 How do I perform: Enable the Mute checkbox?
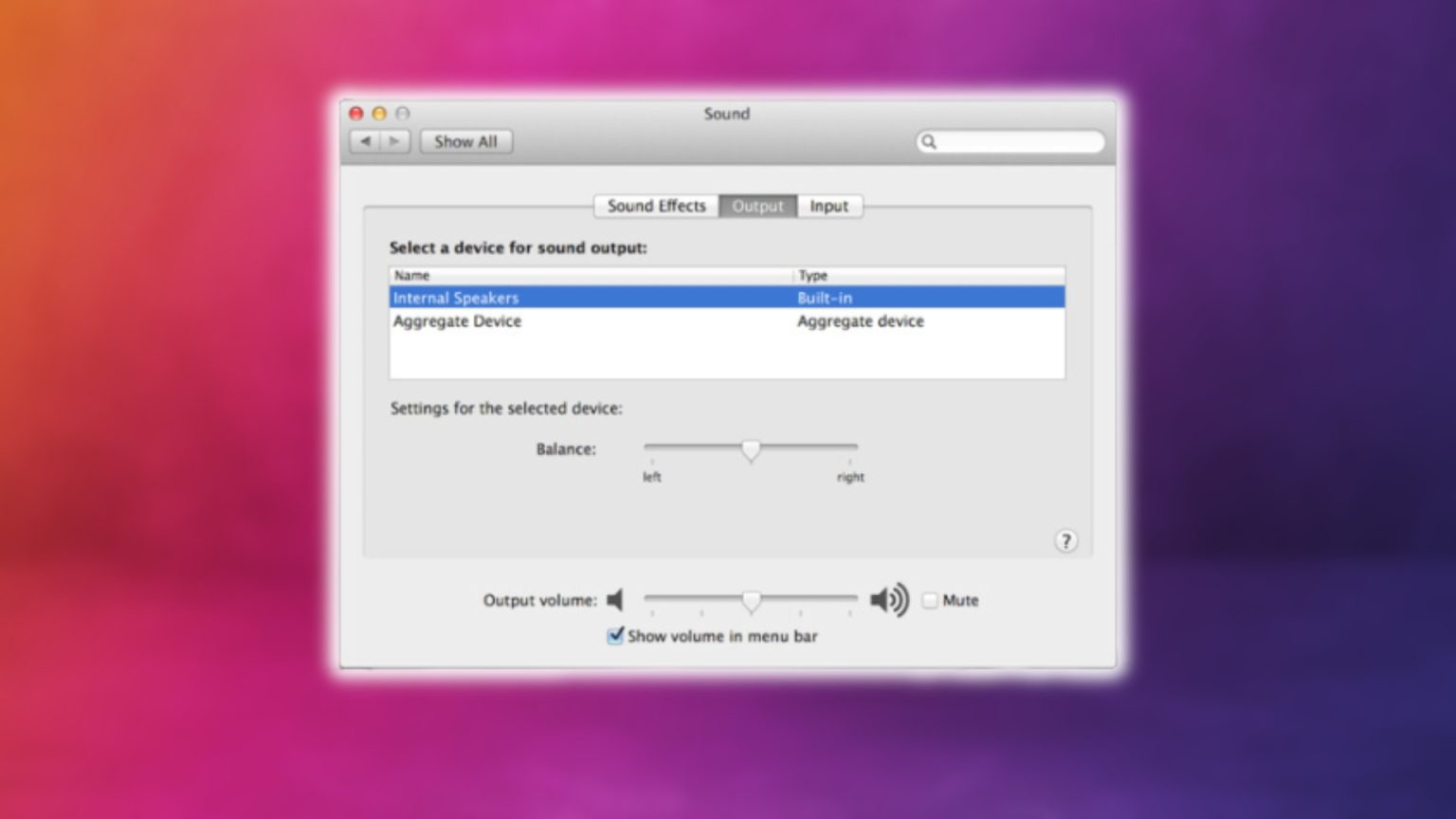(930, 600)
